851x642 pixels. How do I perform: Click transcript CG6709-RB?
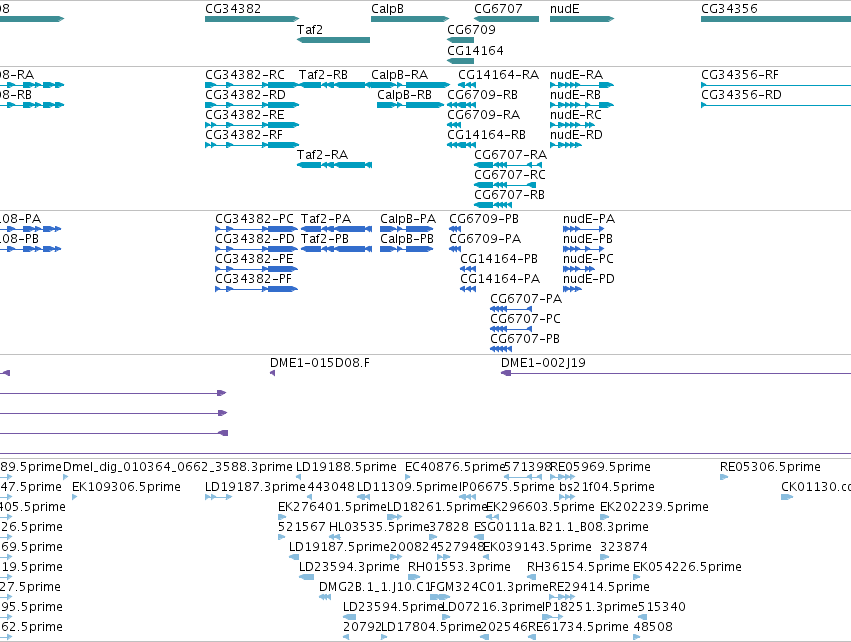point(482,94)
